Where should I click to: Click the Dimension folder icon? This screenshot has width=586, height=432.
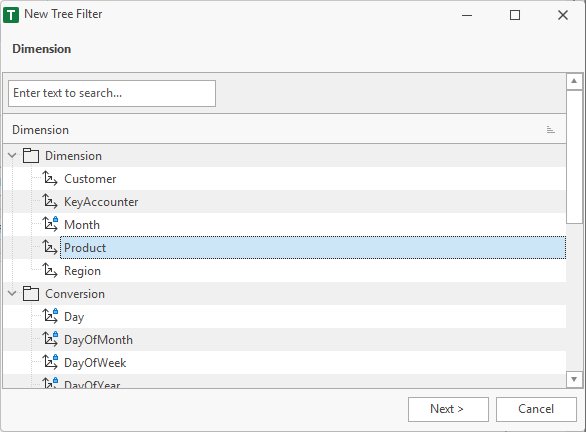click(x=31, y=155)
